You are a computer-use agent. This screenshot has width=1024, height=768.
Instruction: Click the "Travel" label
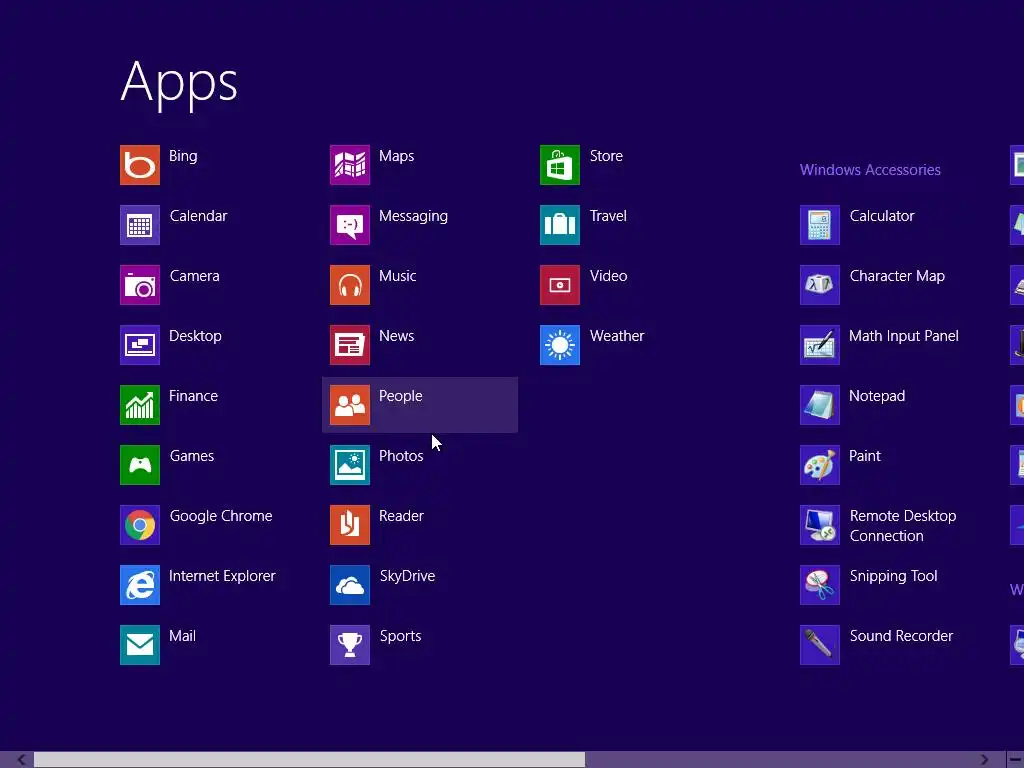[x=608, y=216]
